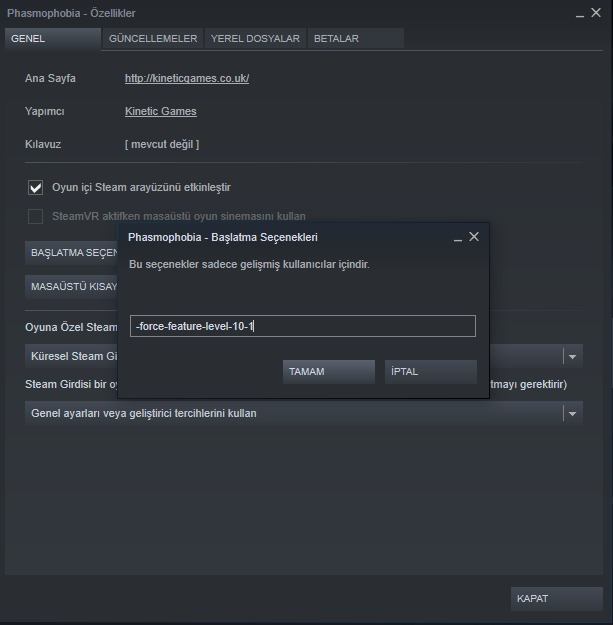Click the BAŞLATMA SEÇENEKLERİ button behind the dialog
The width and height of the screenshot is (613, 625).
pyautogui.click(x=71, y=253)
